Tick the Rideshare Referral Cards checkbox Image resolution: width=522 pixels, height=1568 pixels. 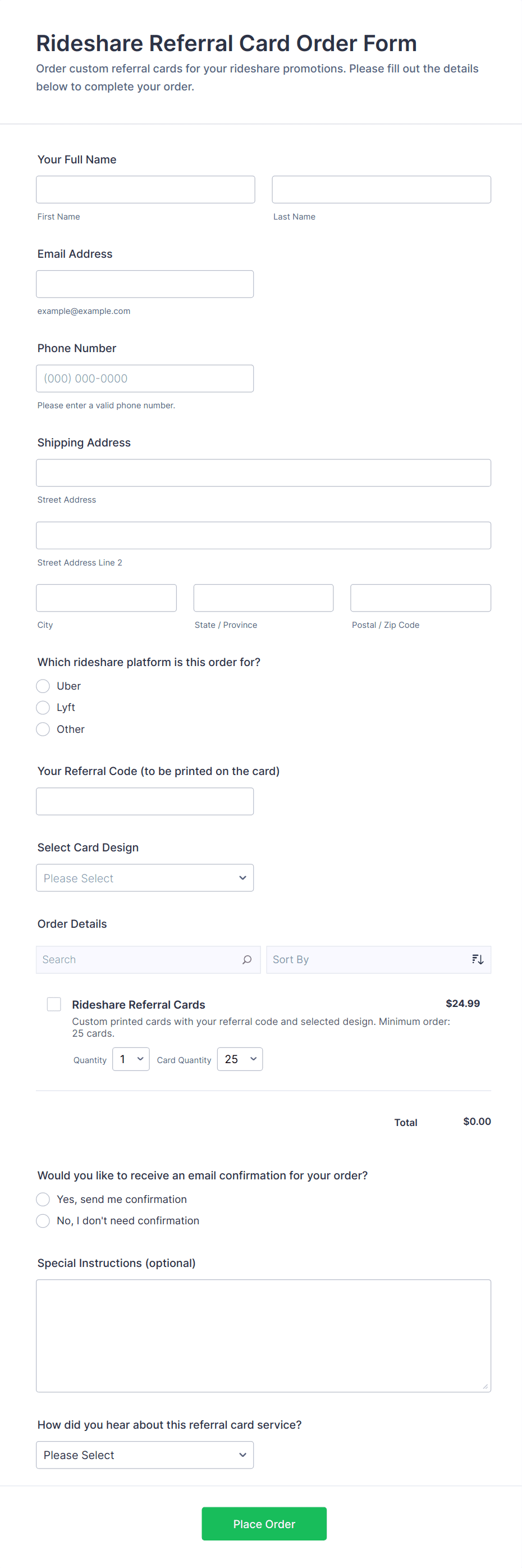coord(54,1004)
